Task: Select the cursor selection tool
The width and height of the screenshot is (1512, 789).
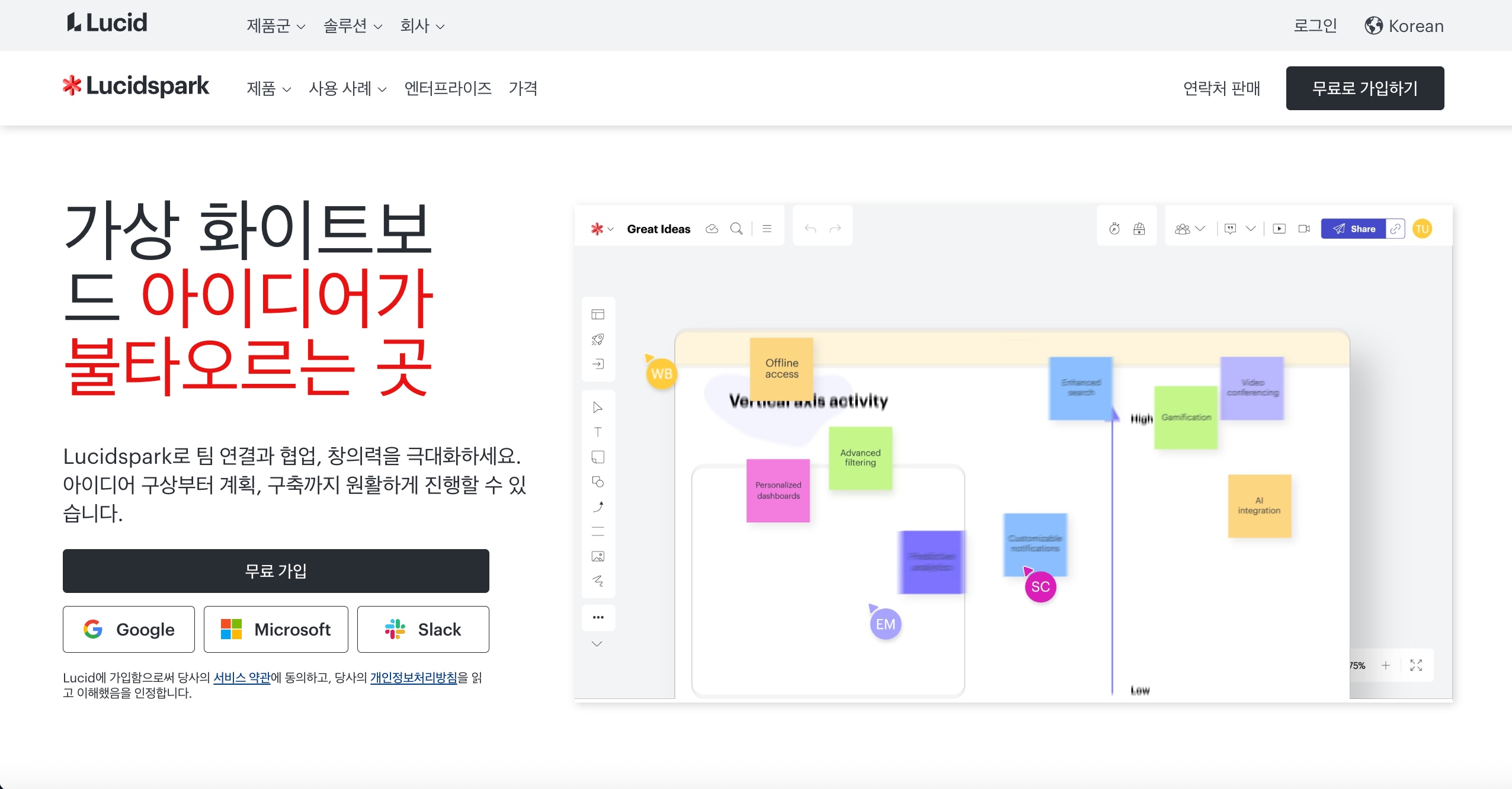Action: point(598,408)
